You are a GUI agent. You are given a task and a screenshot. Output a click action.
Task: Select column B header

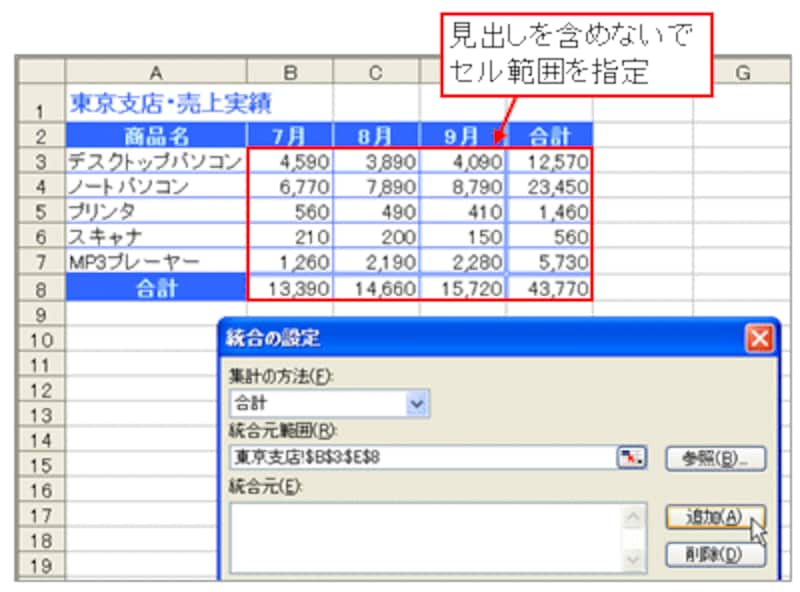290,73
